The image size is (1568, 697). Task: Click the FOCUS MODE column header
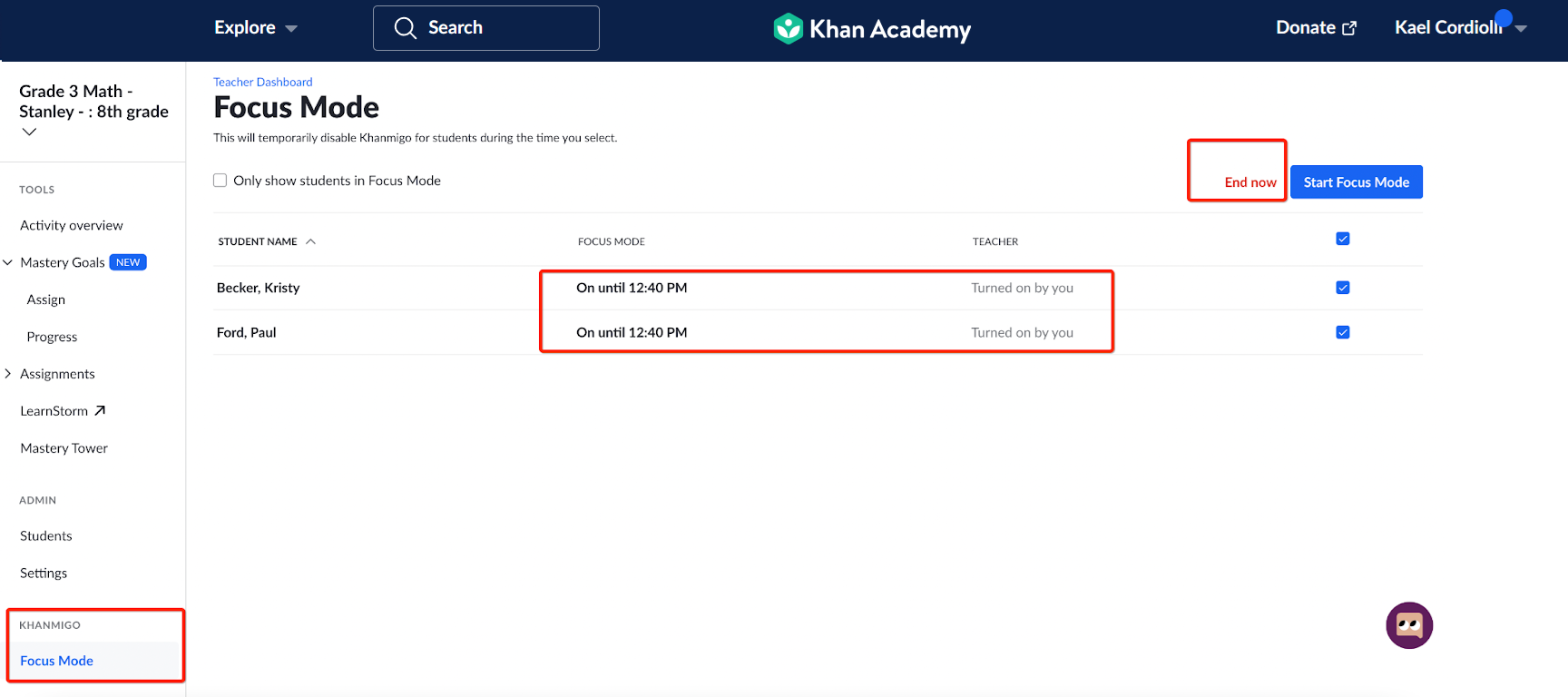pos(612,241)
